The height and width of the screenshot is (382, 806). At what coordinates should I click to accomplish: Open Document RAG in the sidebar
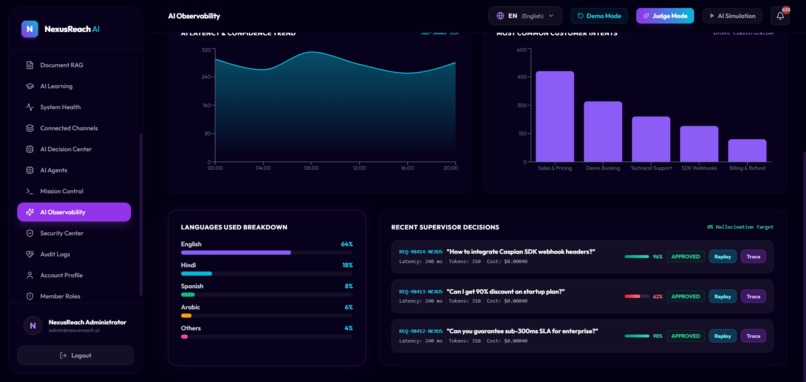coord(74,65)
